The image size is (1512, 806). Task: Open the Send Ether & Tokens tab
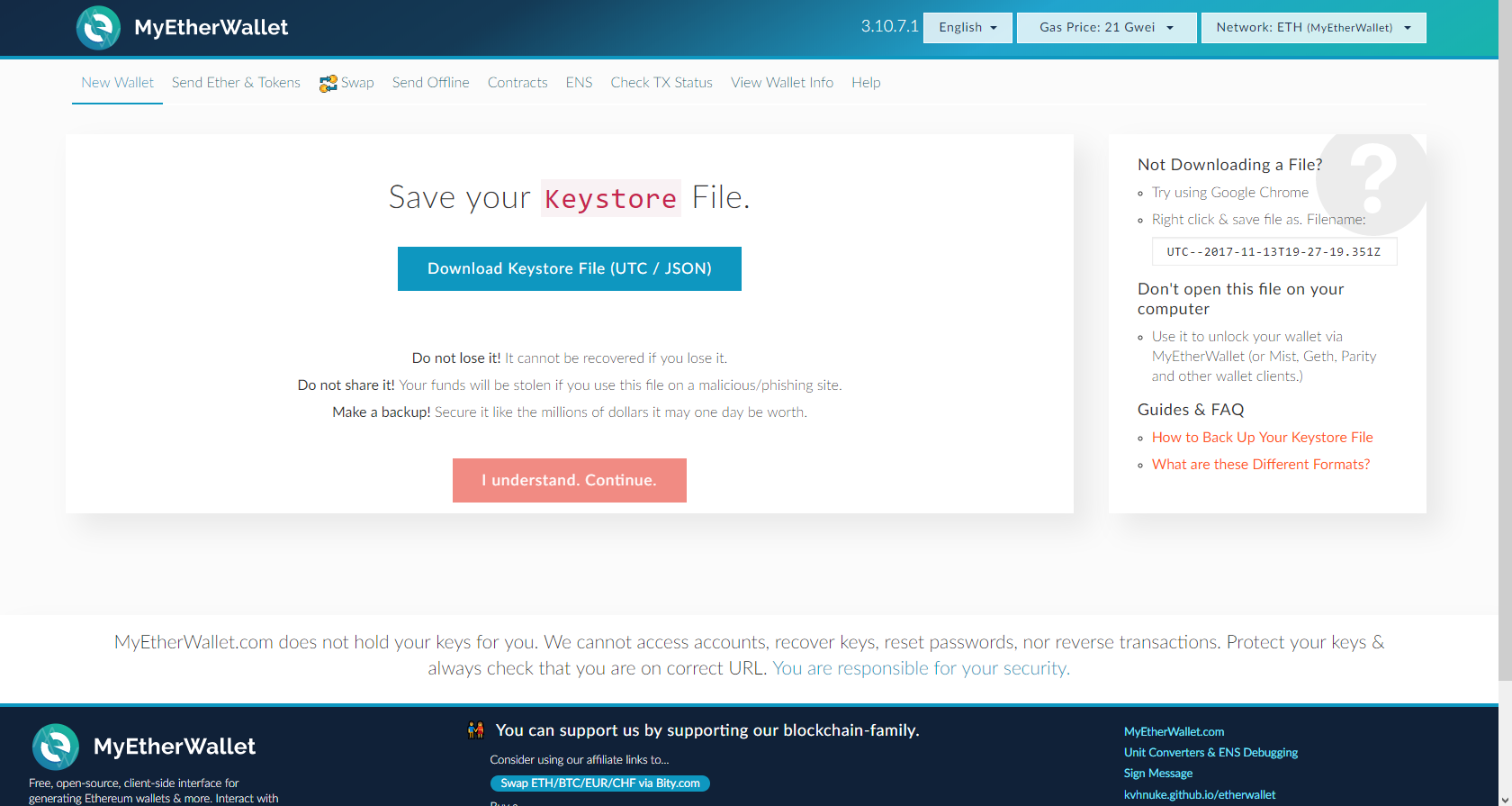coord(236,83)
